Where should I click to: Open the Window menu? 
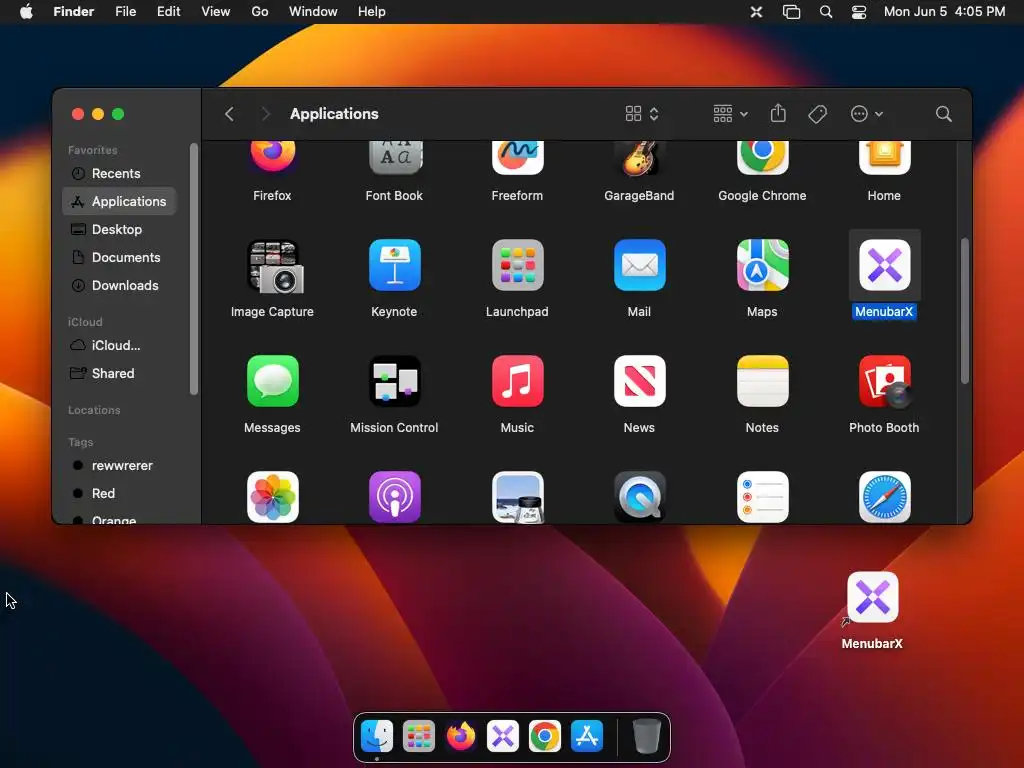(x=313, y=12)
